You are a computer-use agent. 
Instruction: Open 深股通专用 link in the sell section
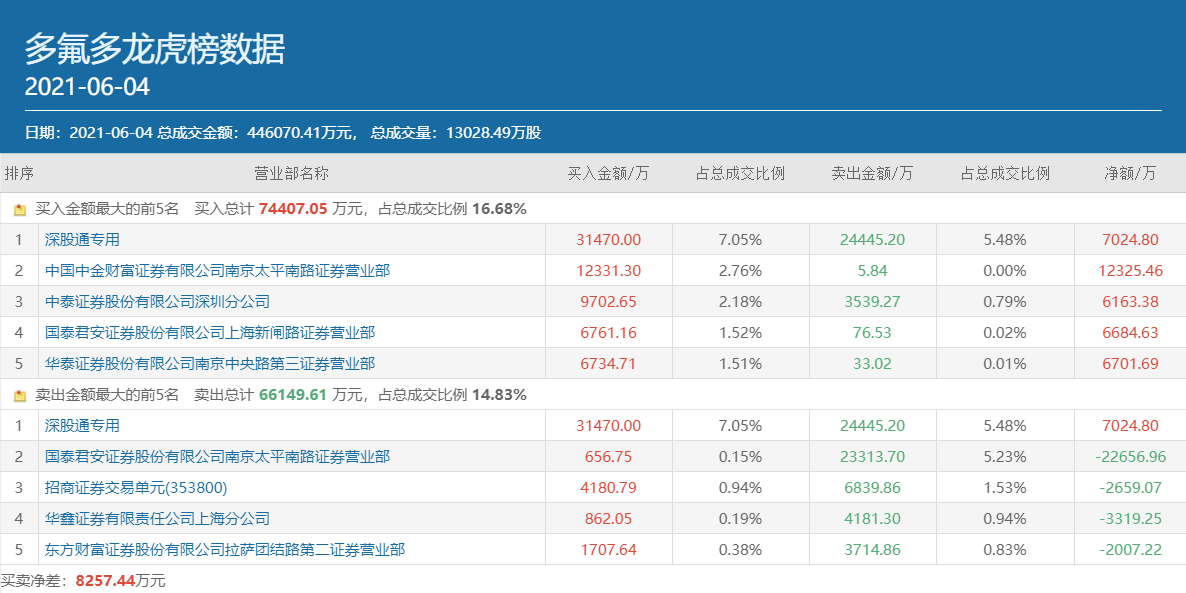coord(82,426)
